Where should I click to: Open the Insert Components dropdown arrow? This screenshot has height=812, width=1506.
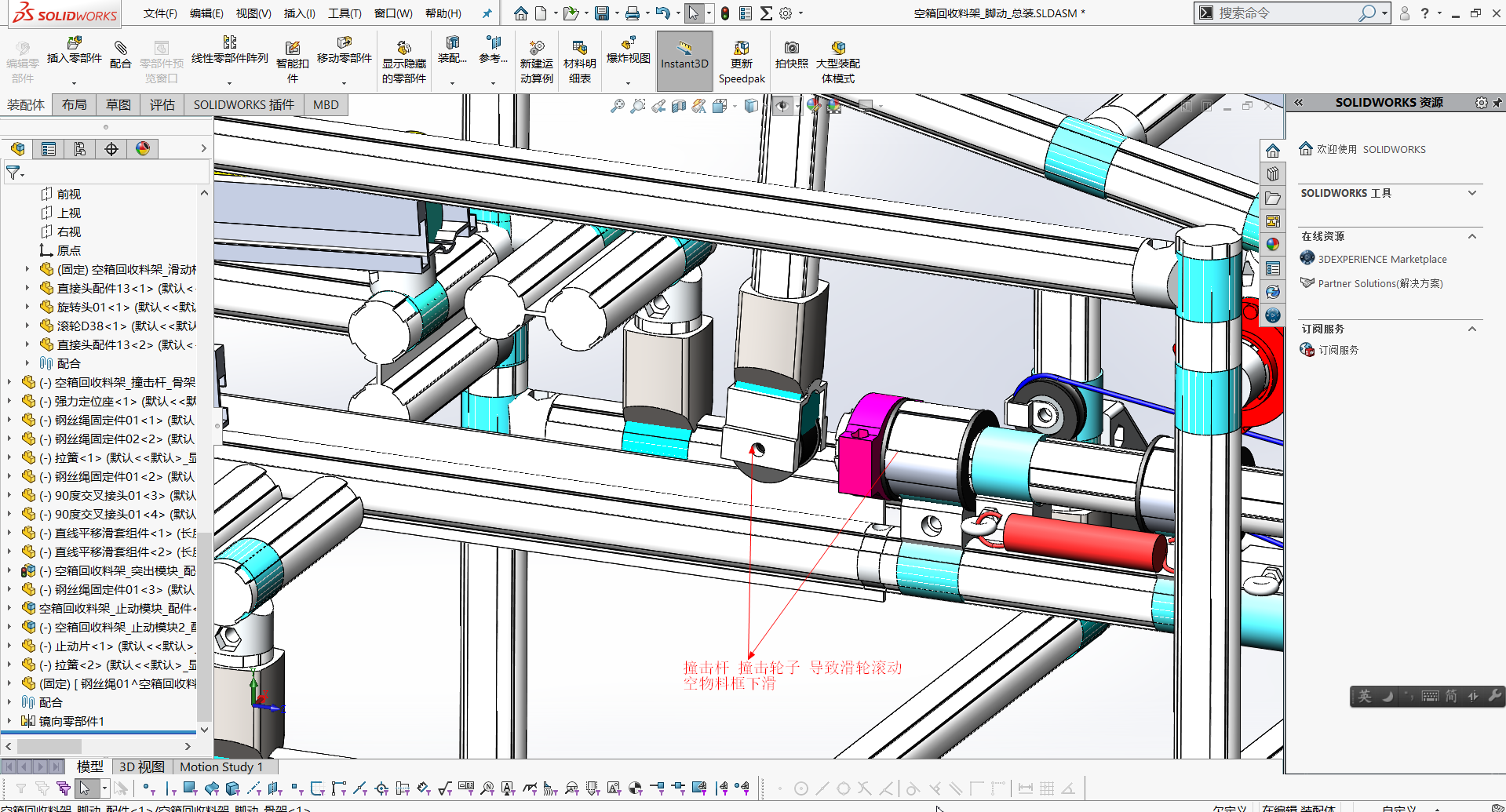pos(75,82)
